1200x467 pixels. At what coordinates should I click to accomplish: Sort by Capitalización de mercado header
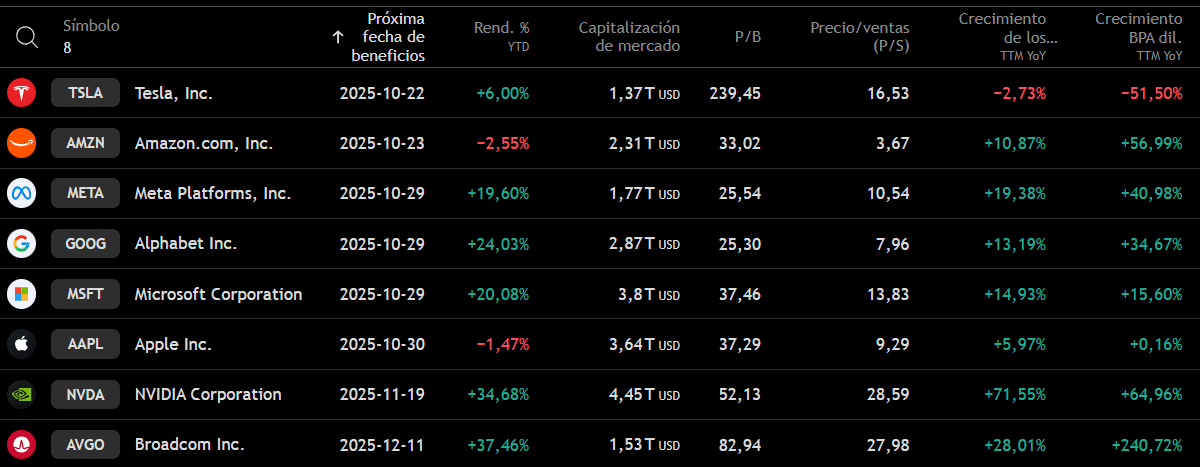point(629,36)
